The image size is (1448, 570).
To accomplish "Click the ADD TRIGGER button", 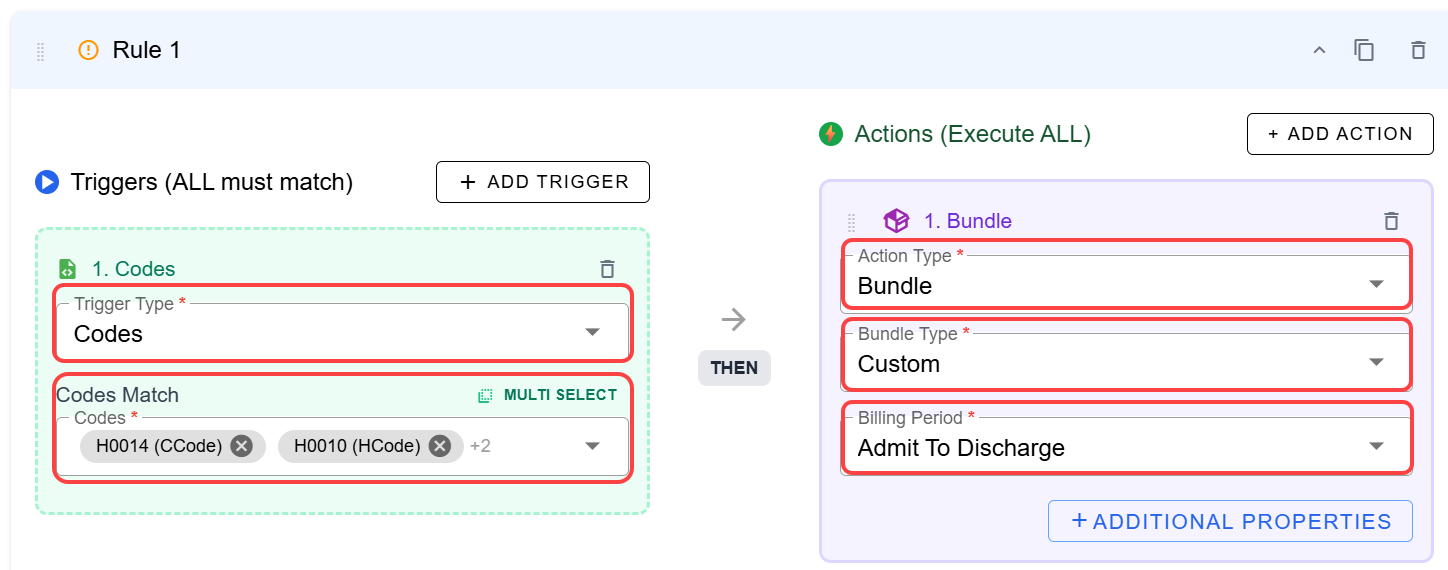I will point(543,182).
